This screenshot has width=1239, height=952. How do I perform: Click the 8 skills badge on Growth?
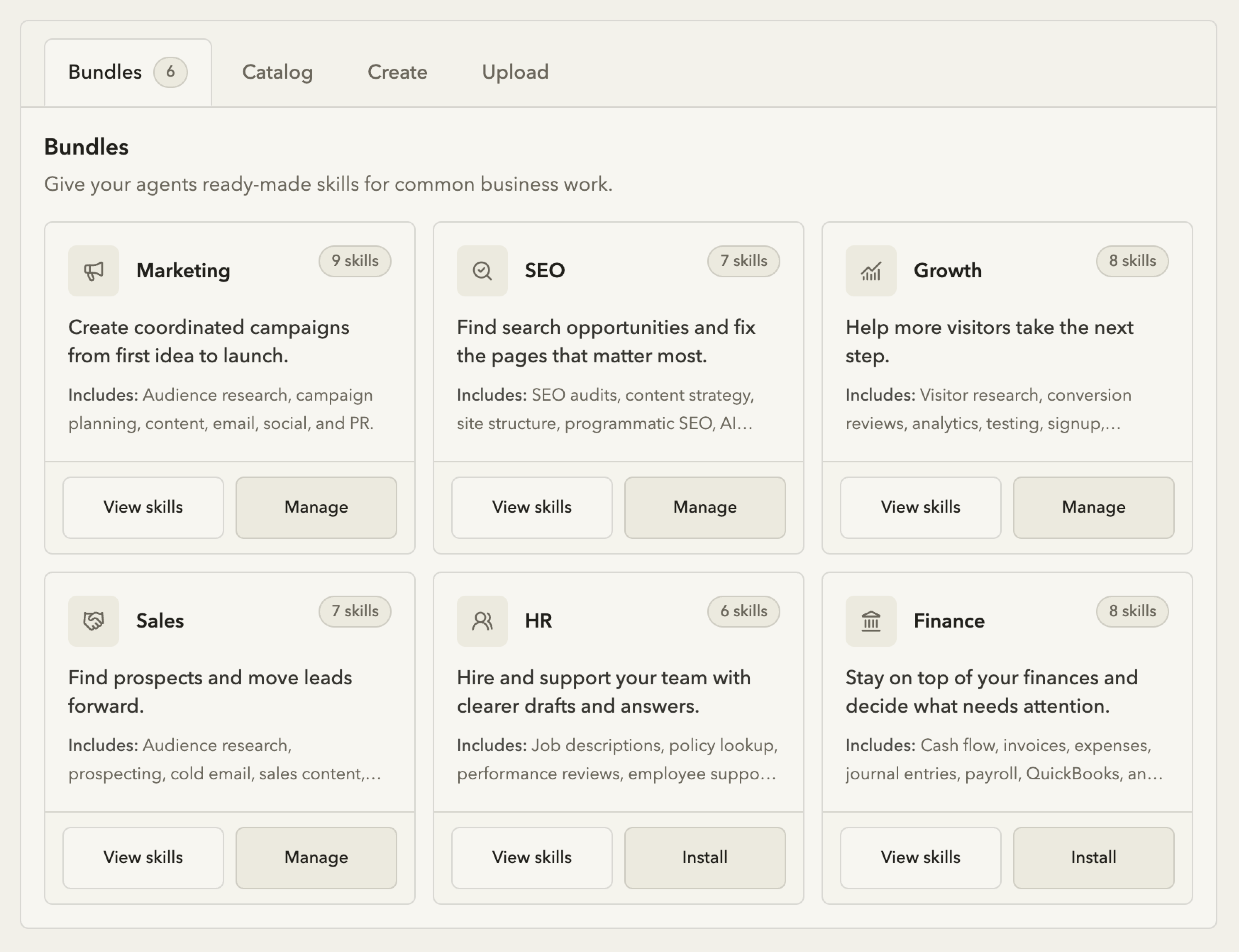(1133, 261)
